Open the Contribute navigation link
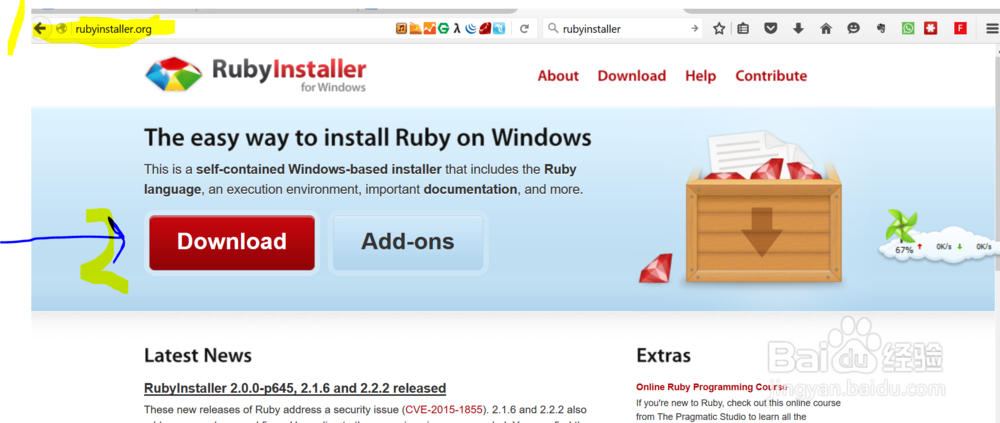The width and height of the screenshot is (1000, 423). (x=771, y=76)
